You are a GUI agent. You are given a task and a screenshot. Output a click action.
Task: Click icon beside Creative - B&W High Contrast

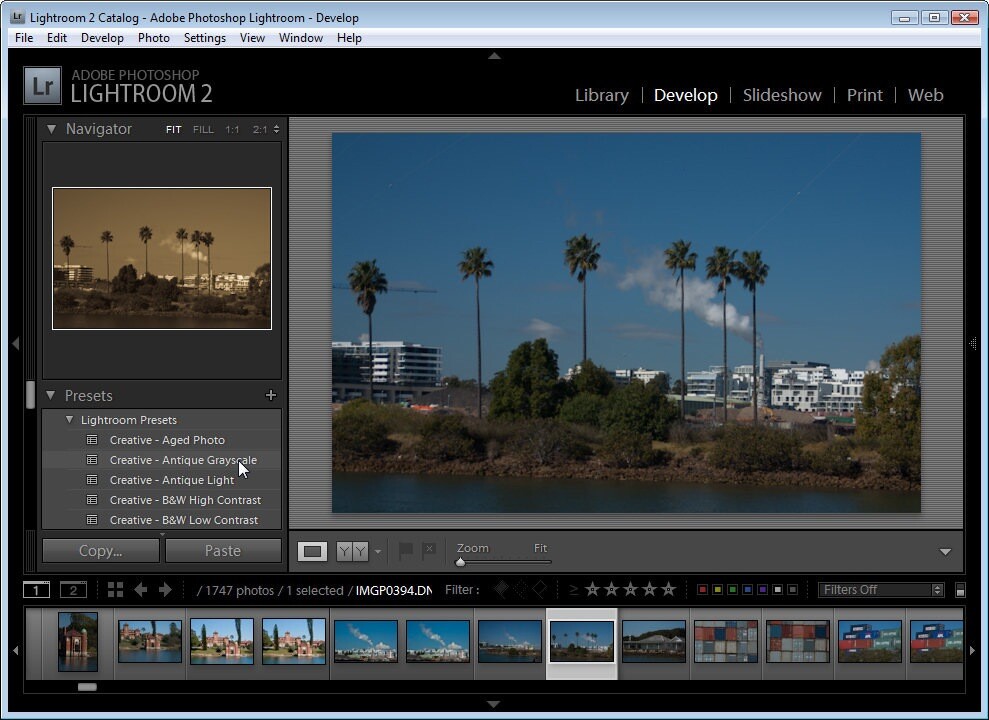92,500
